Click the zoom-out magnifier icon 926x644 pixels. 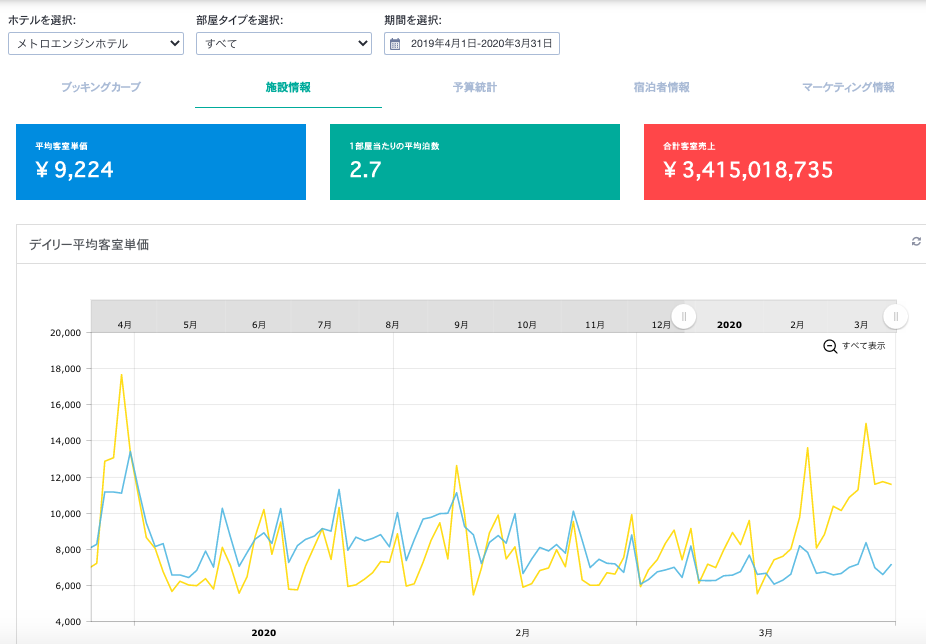(830, 346)
